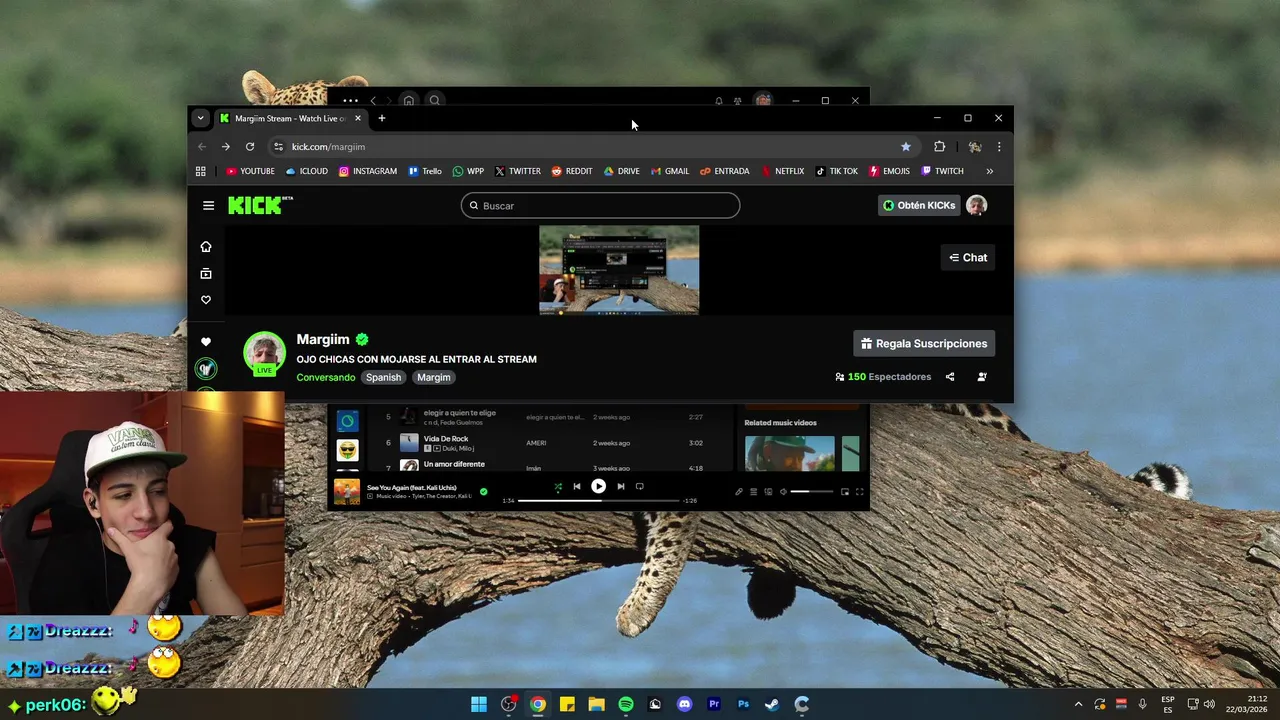Expand Chrome tab search dropdown
The width and height of the screenshot is (1280, 720).
coord(200,118)
